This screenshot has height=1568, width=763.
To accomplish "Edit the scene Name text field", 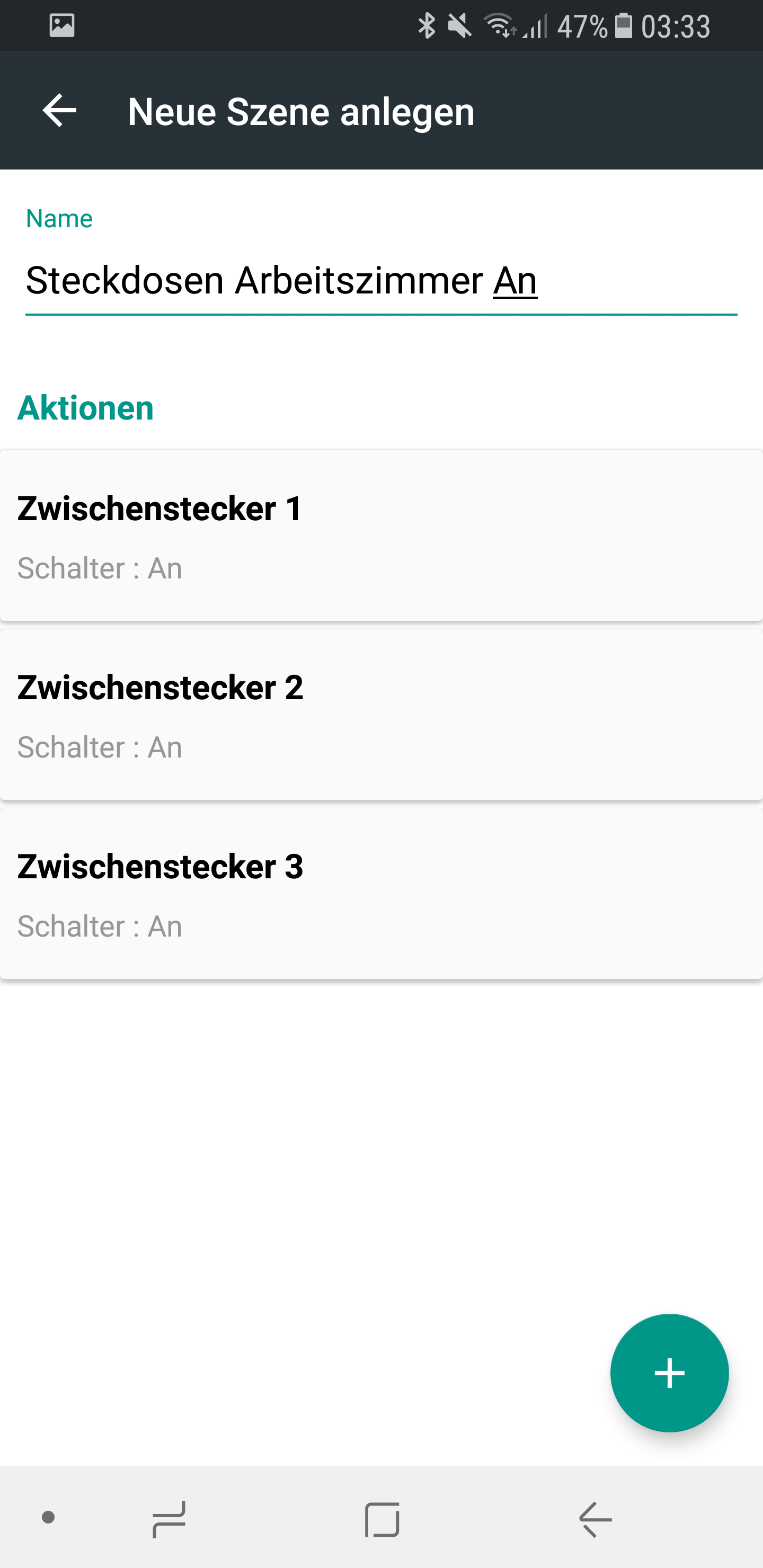I will [380, 281].
